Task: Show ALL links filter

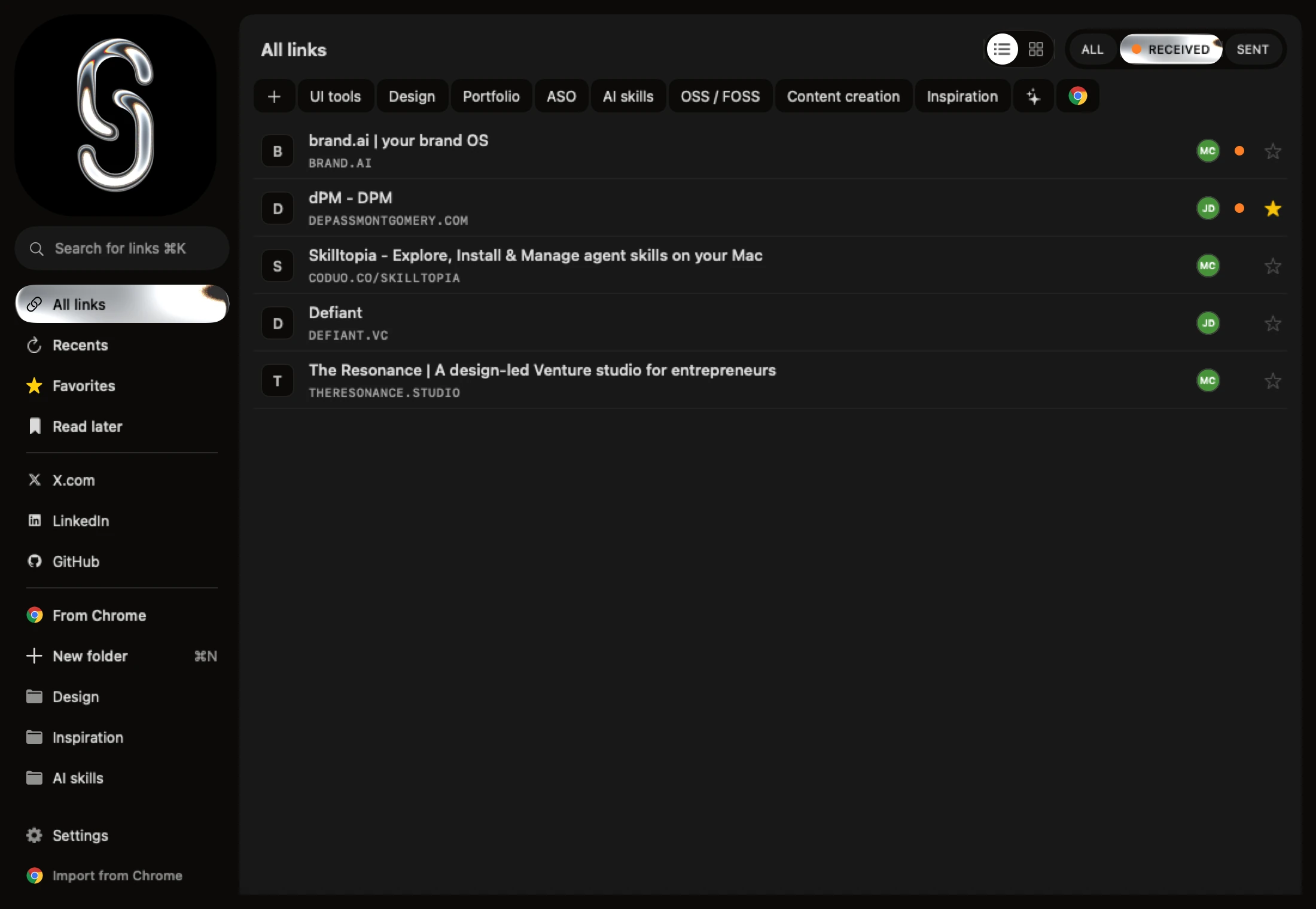Action: tap(1092, 50)
